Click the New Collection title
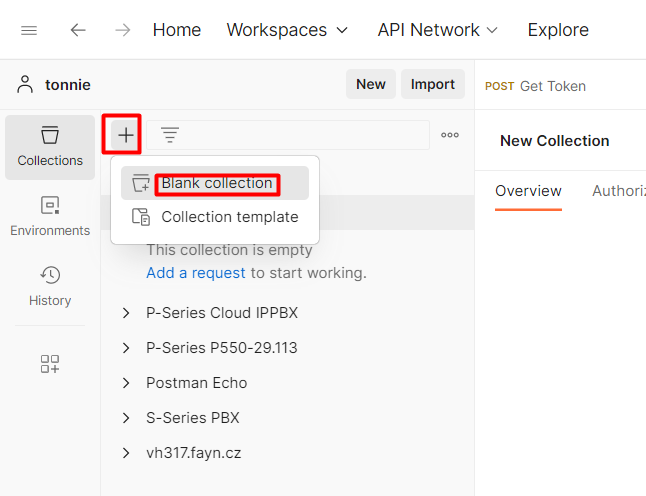 point(555,141)
